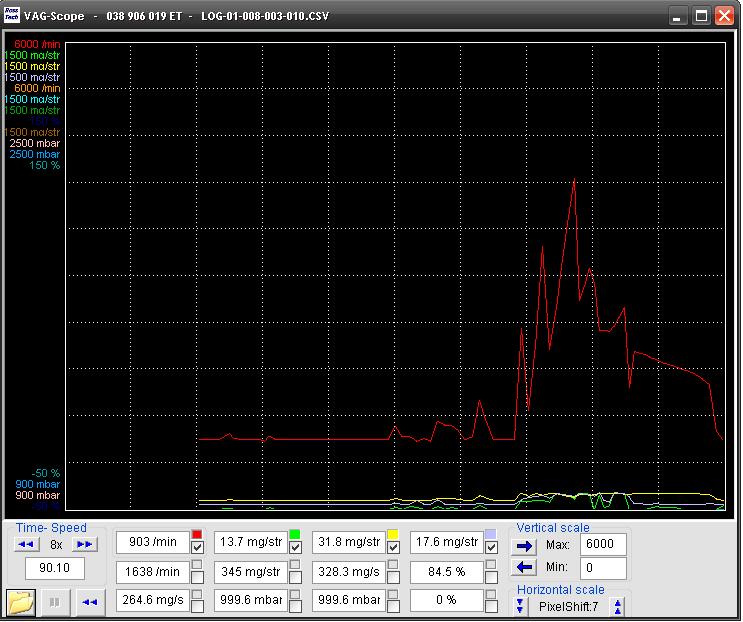Click the white 900 mbar axis label
Screen dimensions: 743x622
(37, 496)
